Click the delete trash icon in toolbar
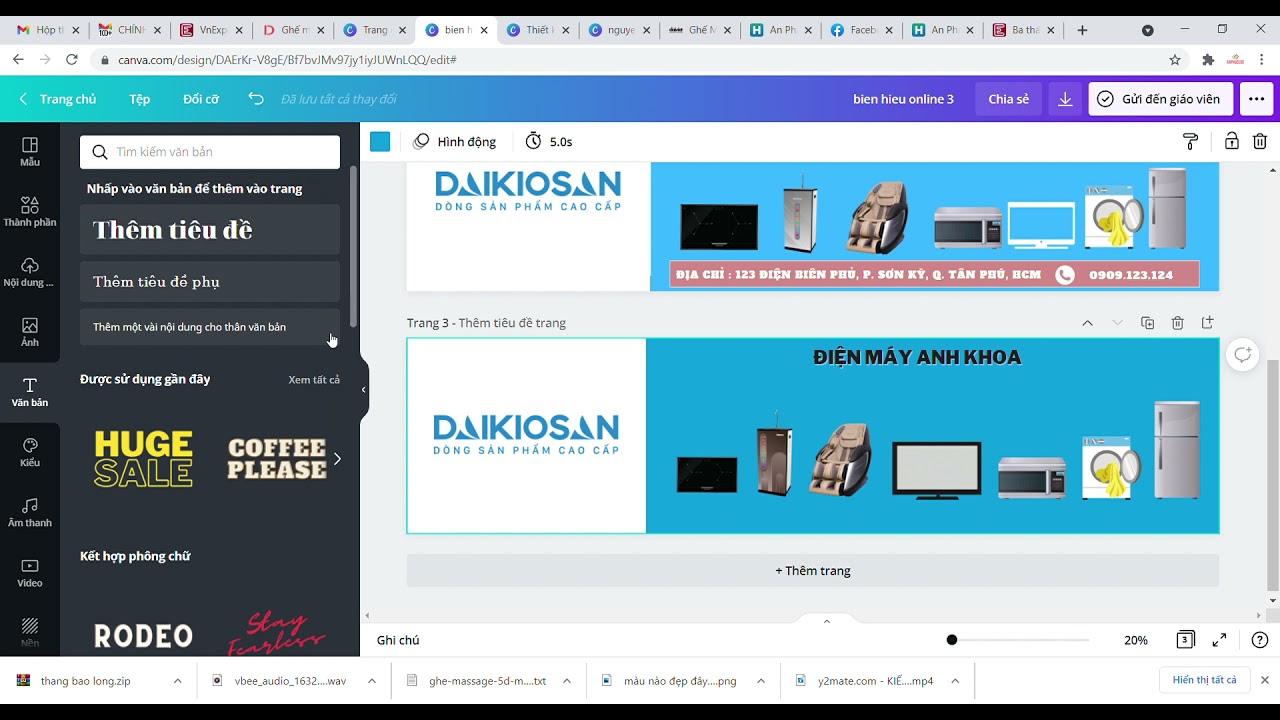1280x720 pixels. coord(1260,141)
